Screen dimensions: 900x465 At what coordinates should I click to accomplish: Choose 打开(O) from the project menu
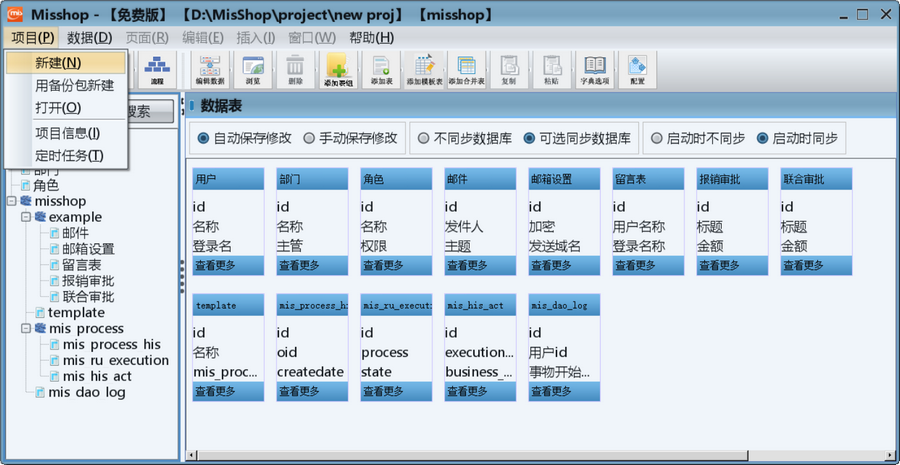click(65, 108)
